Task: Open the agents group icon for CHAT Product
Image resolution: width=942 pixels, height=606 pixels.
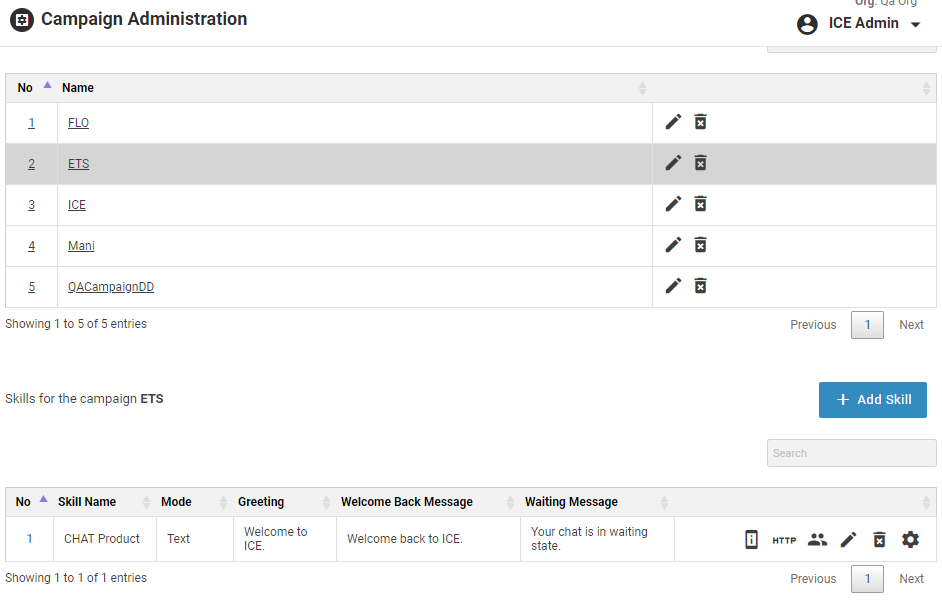Action: coord(817,540)
